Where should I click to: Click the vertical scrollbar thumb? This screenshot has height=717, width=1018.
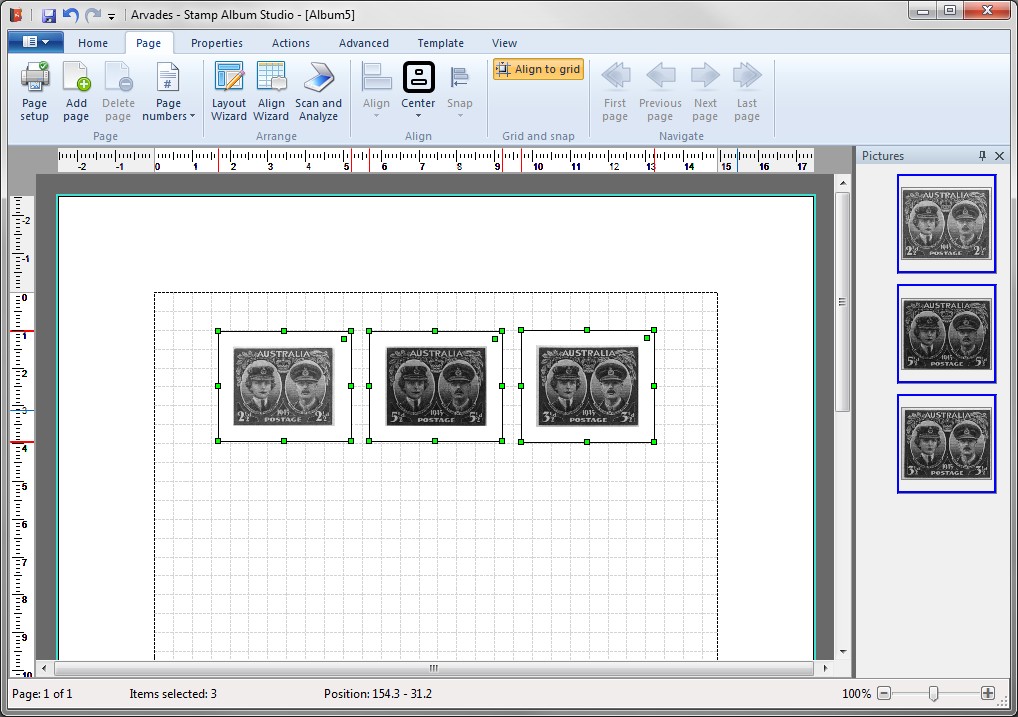click(843, 301)
